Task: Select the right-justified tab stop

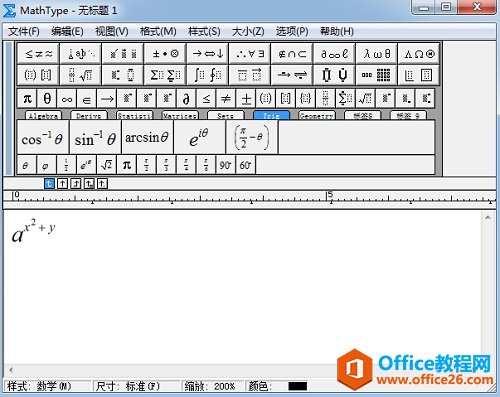Action: coord(76,183)
